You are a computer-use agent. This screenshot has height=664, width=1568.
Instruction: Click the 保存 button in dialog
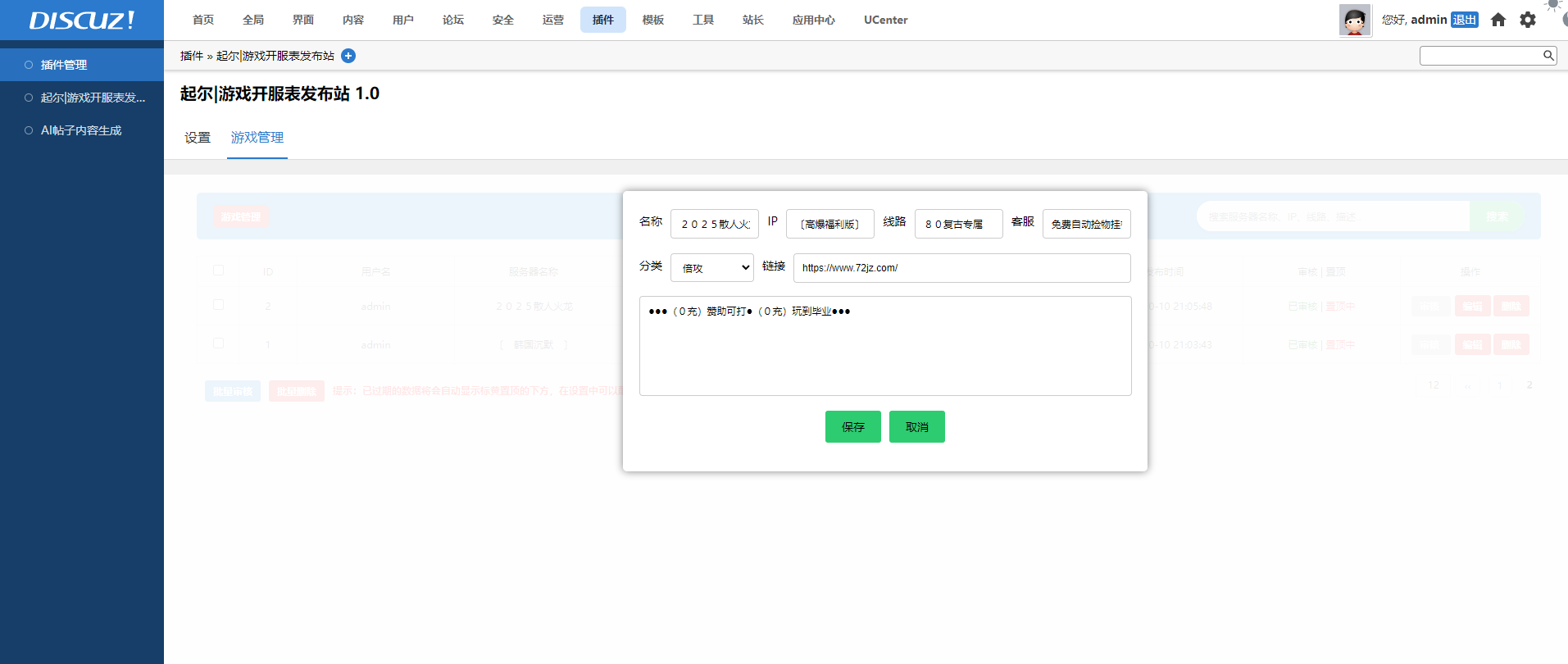tap(853, 427)
